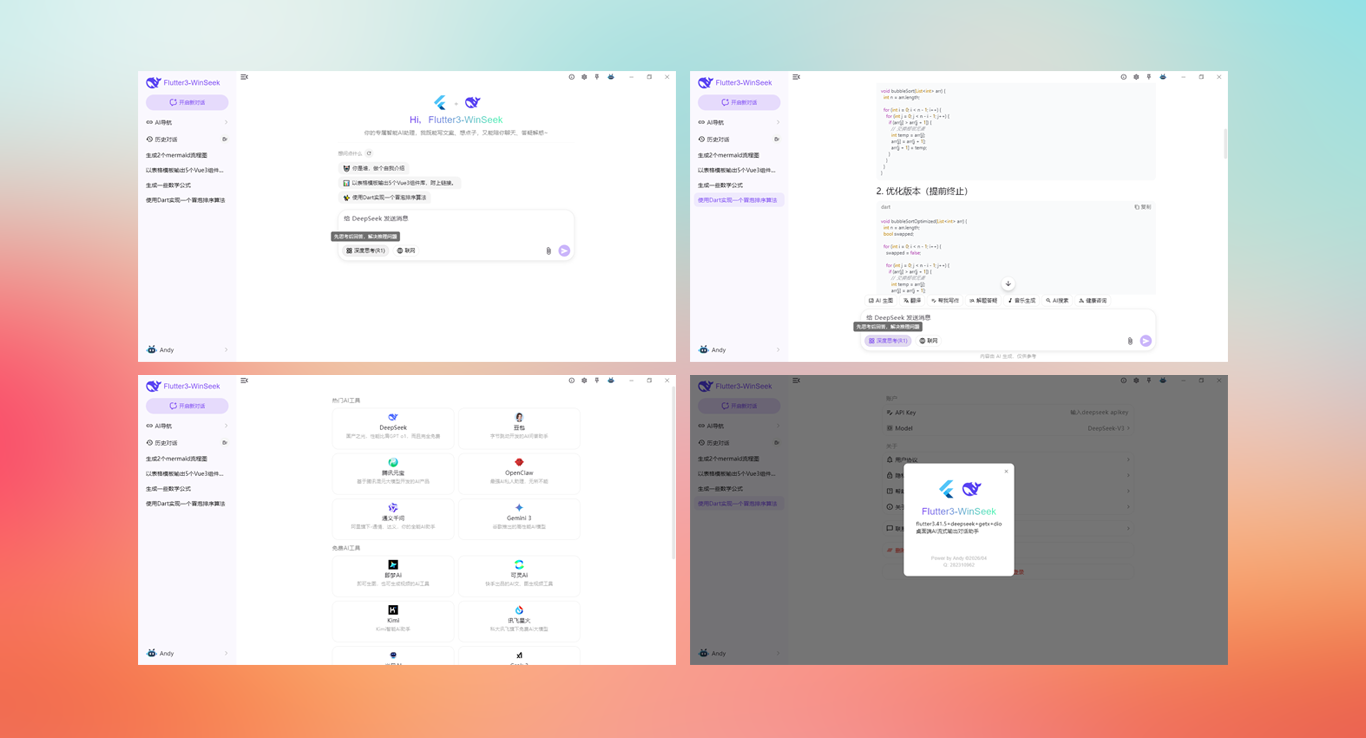The width and height of the screenshot is (1366, 738).
Task: Open 生成2个mermaid流程图 chat in the welcome window sidebar
Action: 177,155
